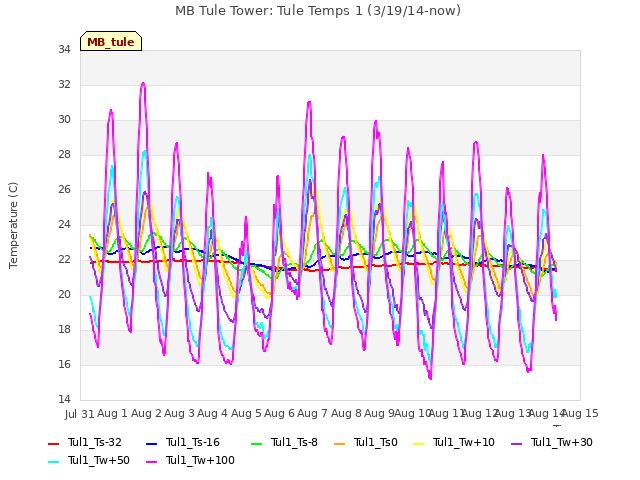Select the Tul1_Ts-16 legend label

[x=193, y=442]
